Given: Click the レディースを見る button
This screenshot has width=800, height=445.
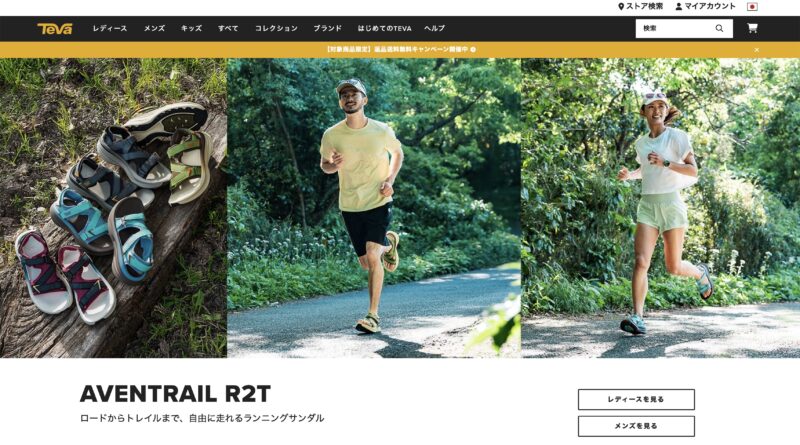Looking at the screenshot, I should [x=636, y=400].
